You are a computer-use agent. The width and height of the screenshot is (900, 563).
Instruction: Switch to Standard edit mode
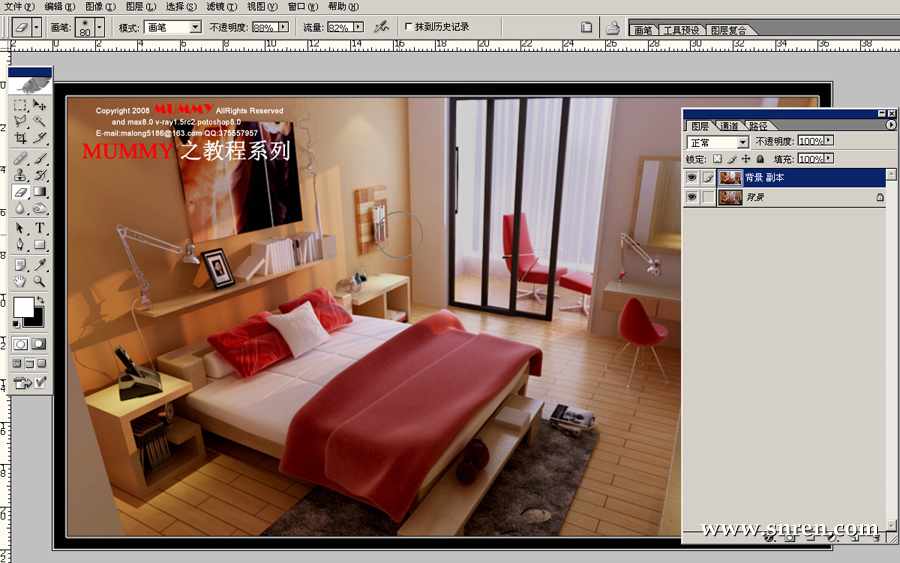21,344
